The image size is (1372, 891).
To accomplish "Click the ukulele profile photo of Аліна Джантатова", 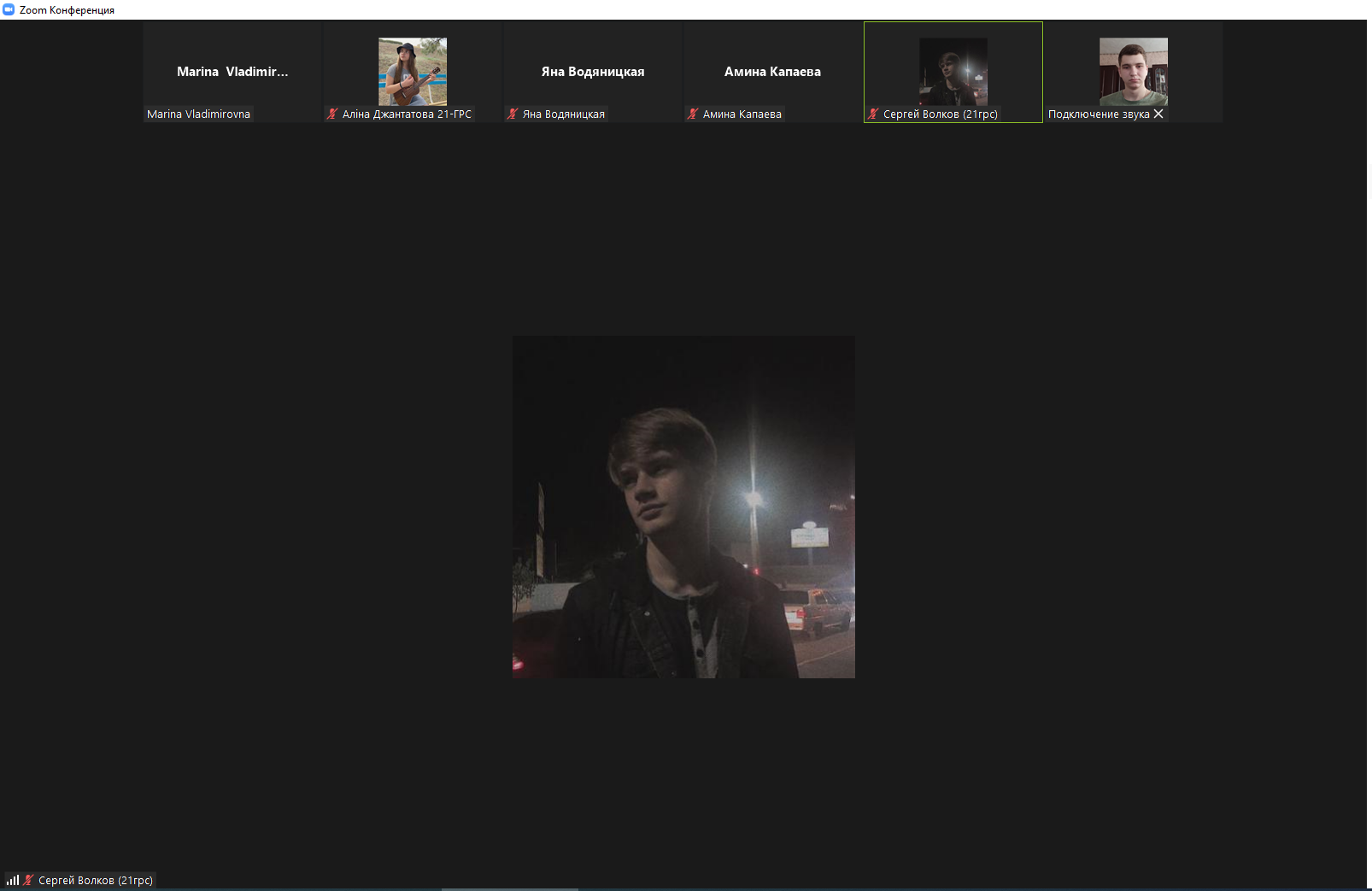I will [x=413, y=72].
